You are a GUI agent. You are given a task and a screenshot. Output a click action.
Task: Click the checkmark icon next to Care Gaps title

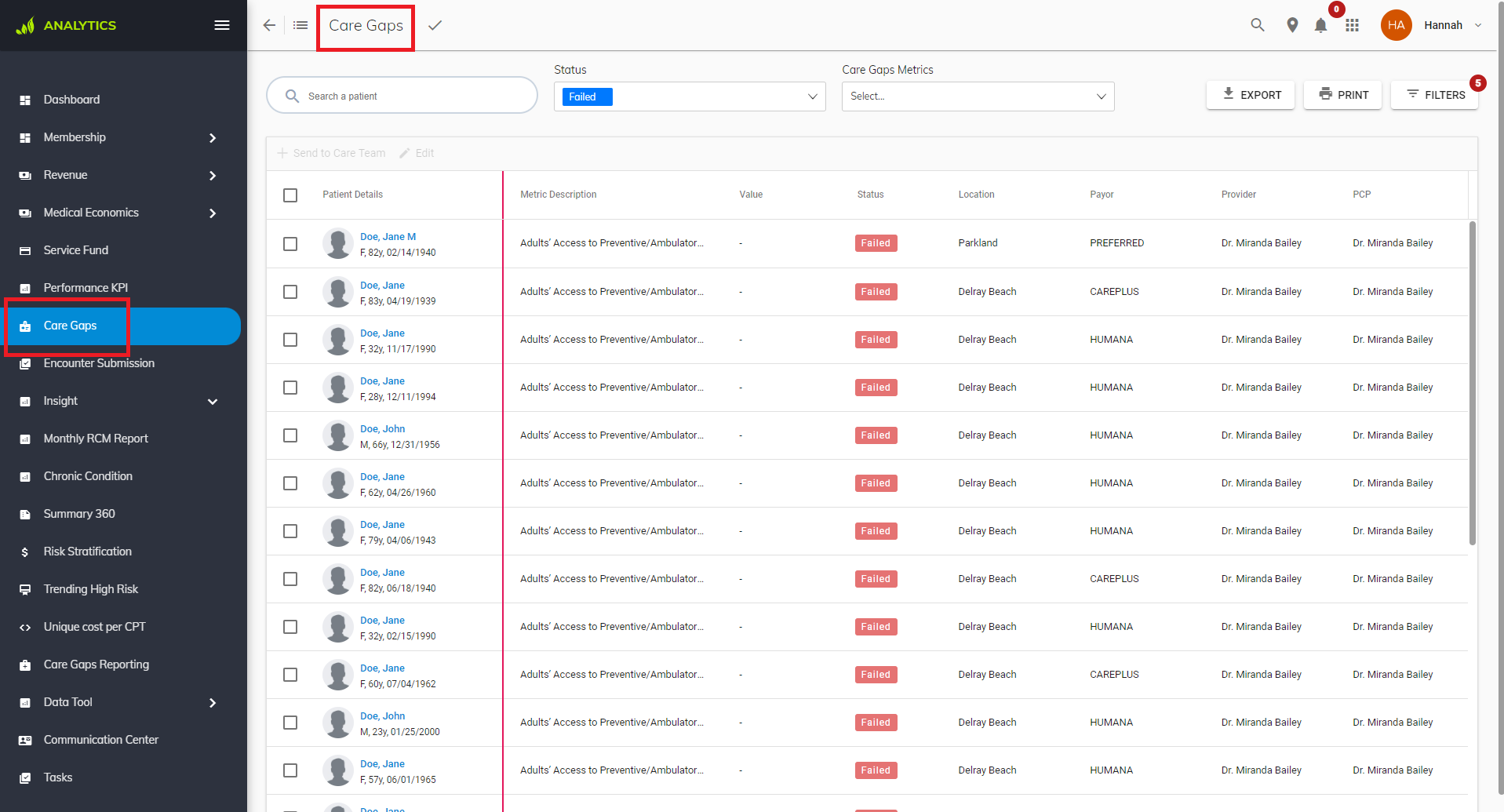pyautogui.click(x=435, y=25)
